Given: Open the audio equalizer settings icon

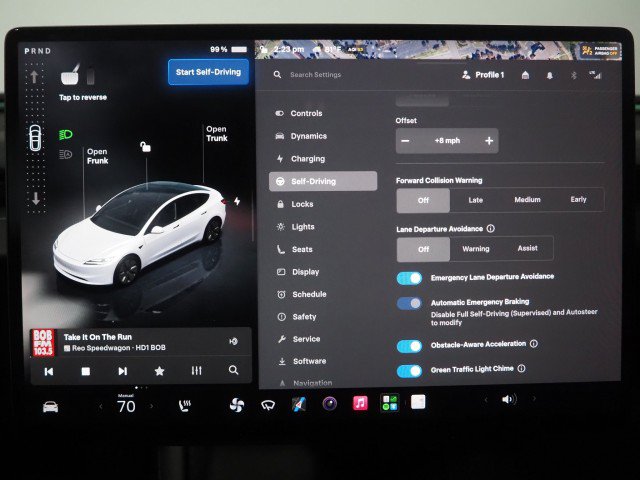Looking at the screenshot, I should [196, 371].
